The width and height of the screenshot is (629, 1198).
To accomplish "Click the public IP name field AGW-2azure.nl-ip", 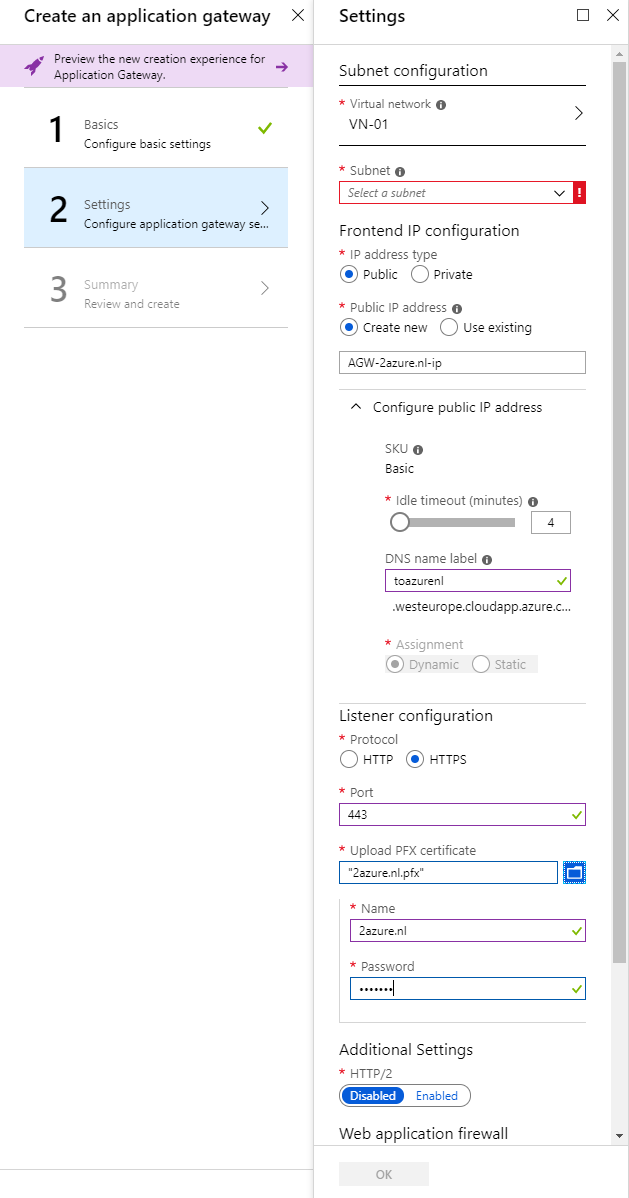I will (462, 363).
